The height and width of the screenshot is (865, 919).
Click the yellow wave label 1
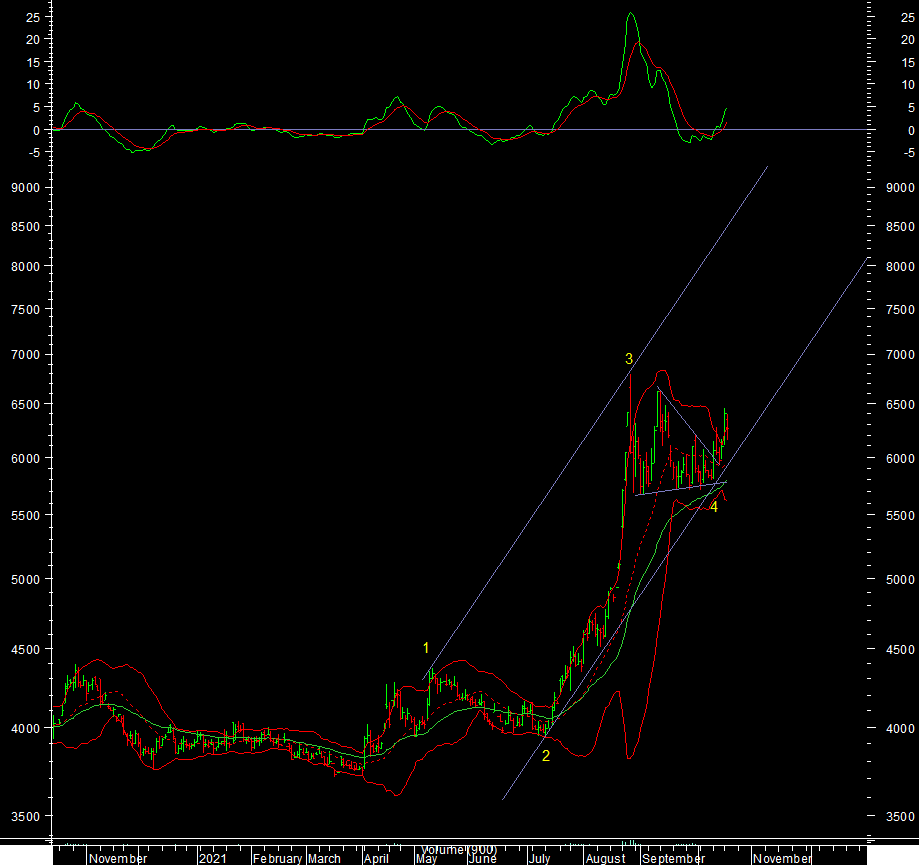pyautogui.click(x=426, y=648)
